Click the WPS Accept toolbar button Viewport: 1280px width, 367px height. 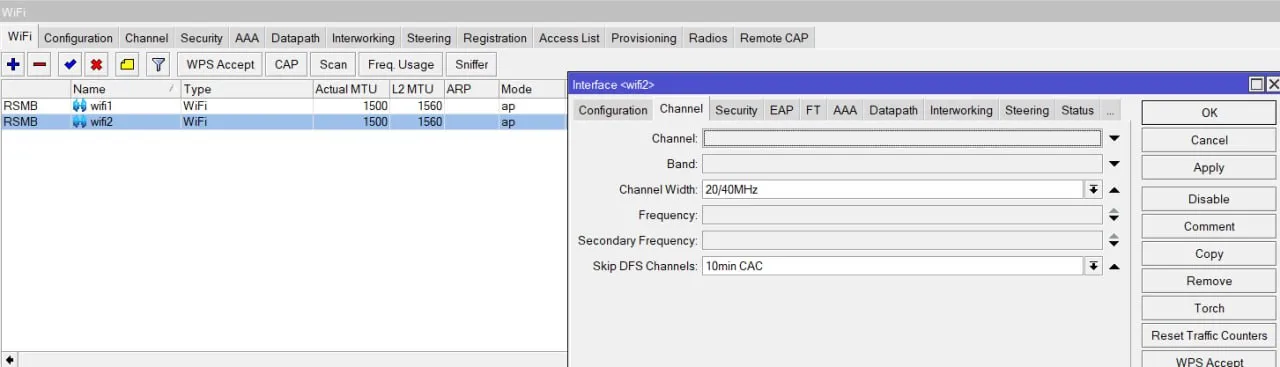[x=221, y=64]
